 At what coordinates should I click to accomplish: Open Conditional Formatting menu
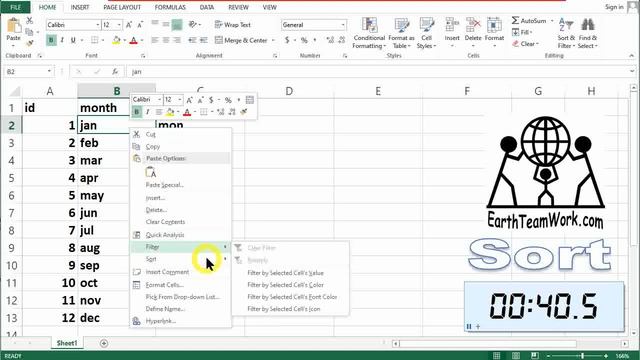369,33
